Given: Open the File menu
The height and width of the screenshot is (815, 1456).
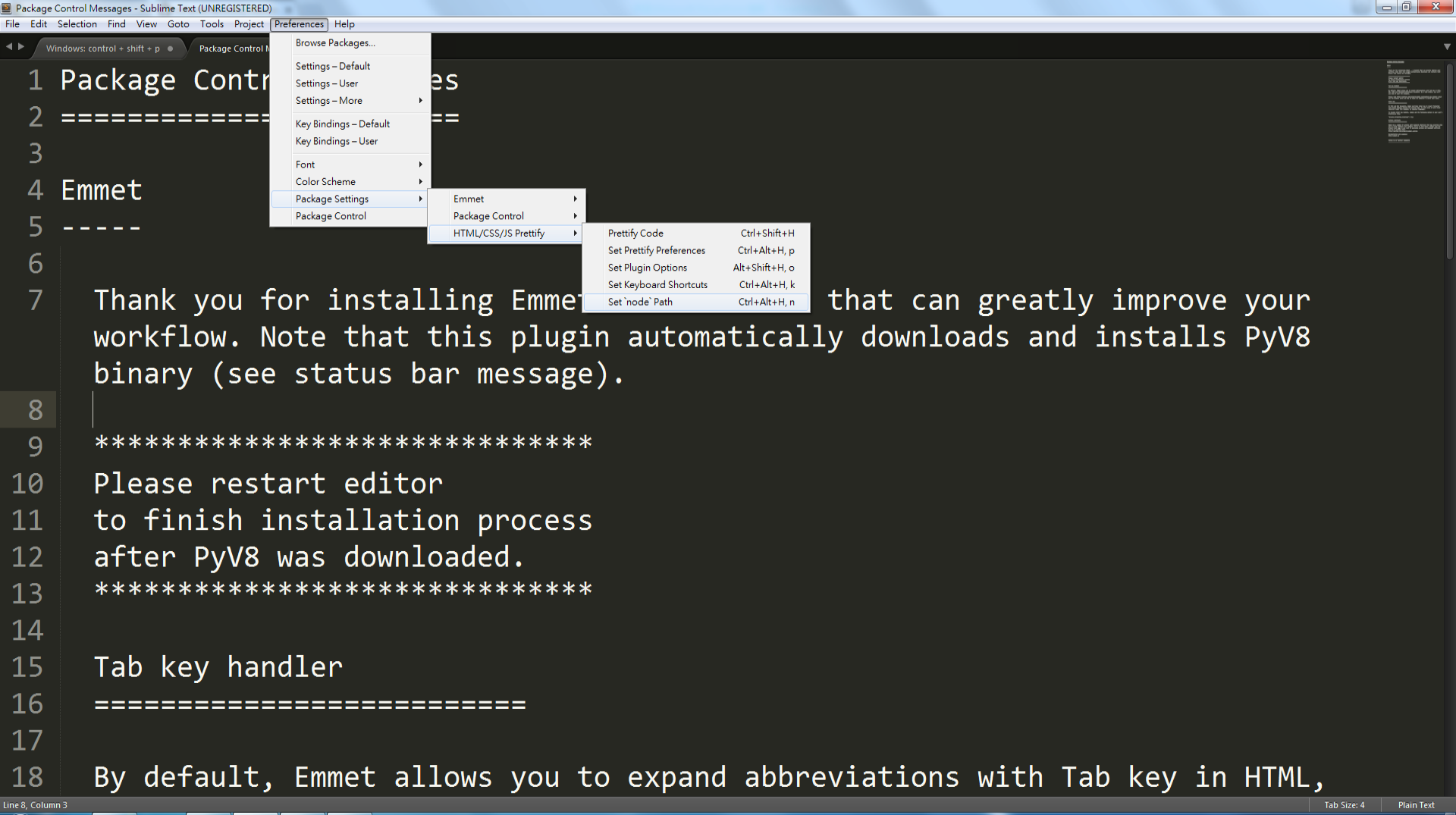Looking at the screenshot, I should pyautogui.click(x=12, y=24).
